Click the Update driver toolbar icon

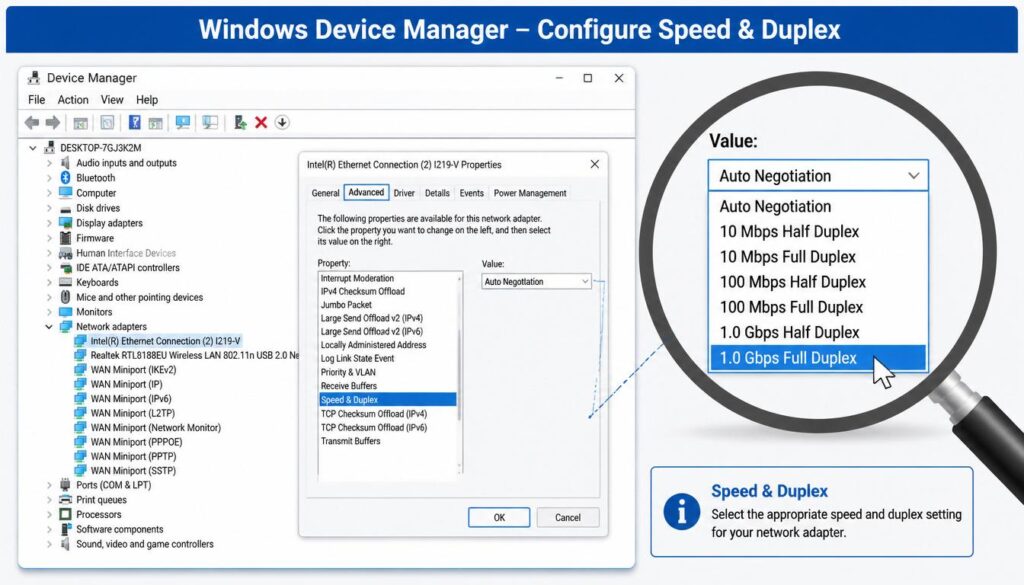tap(240, 122)
